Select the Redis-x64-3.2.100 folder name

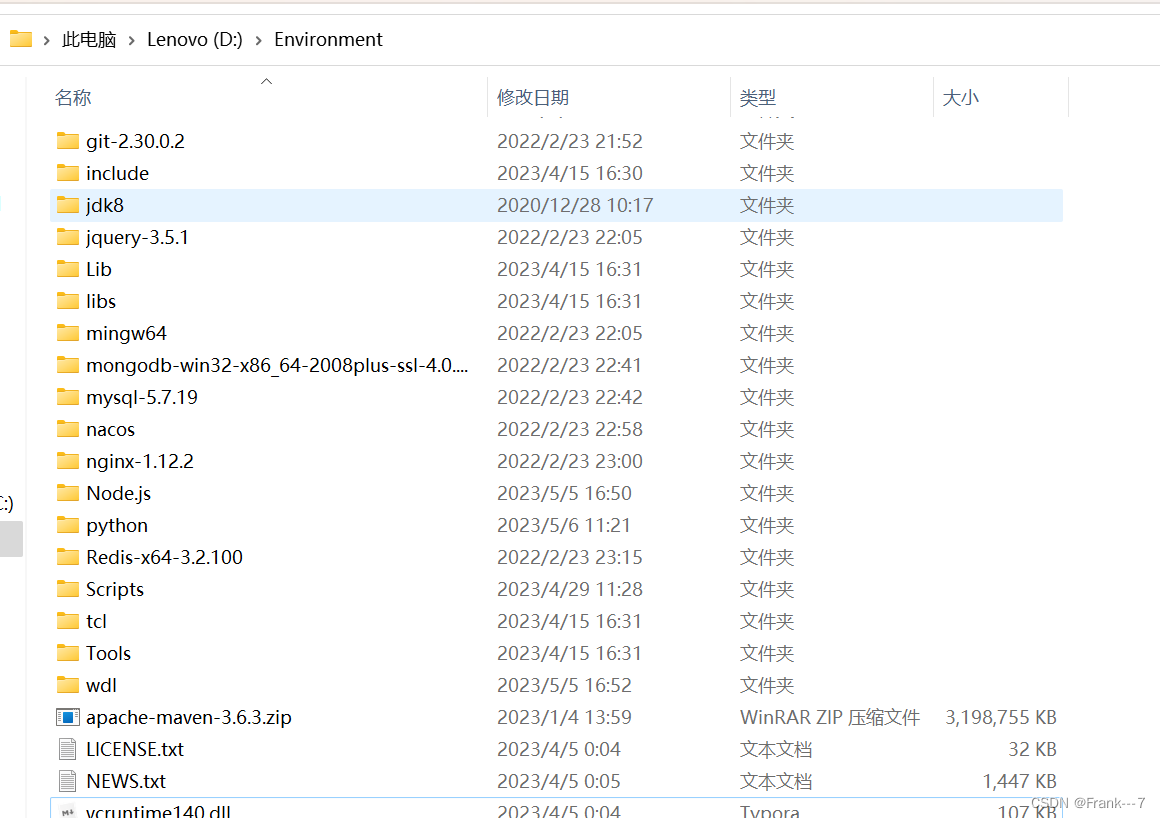tap(164, 557)
